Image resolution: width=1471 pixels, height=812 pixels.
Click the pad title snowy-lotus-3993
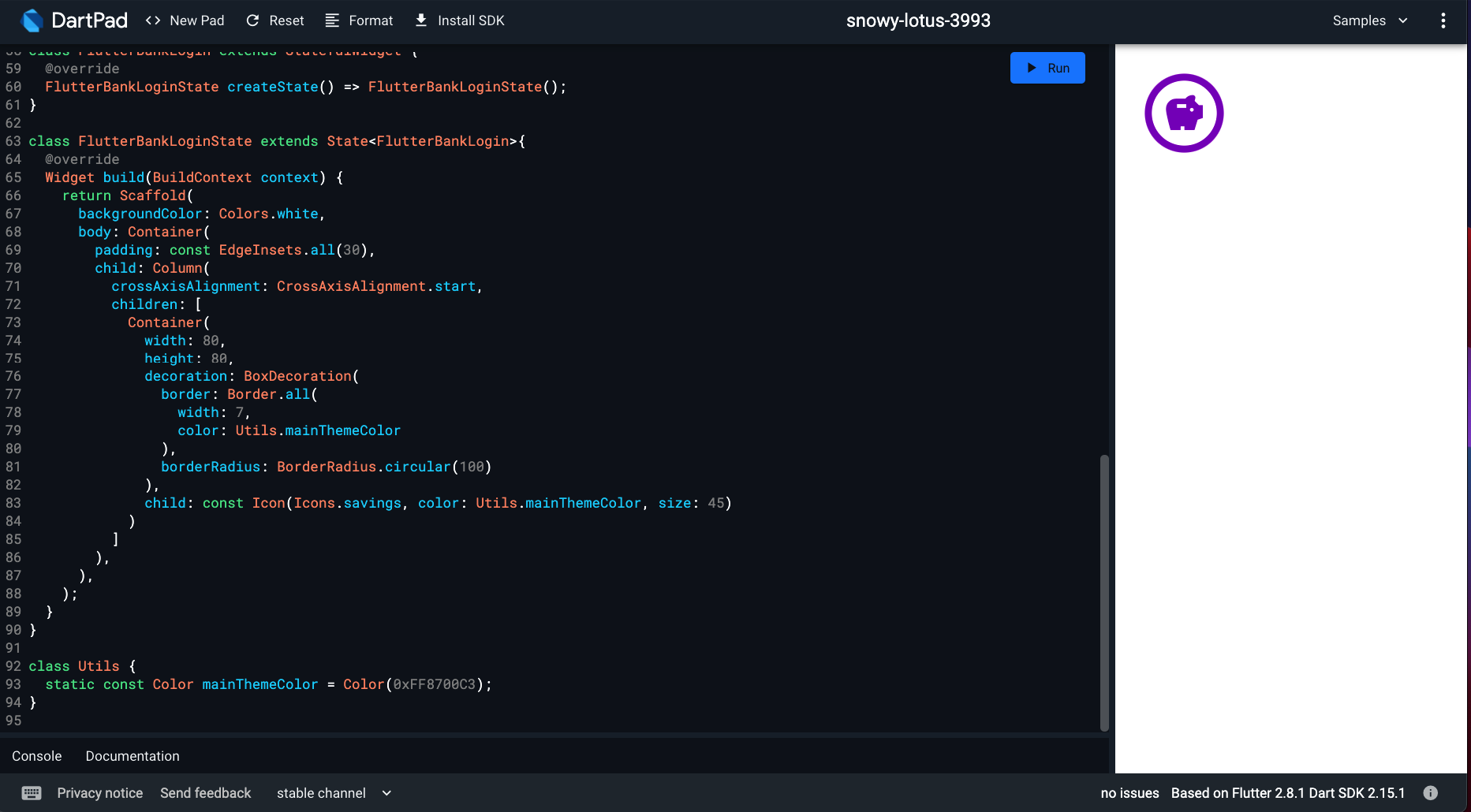(918, 20)
